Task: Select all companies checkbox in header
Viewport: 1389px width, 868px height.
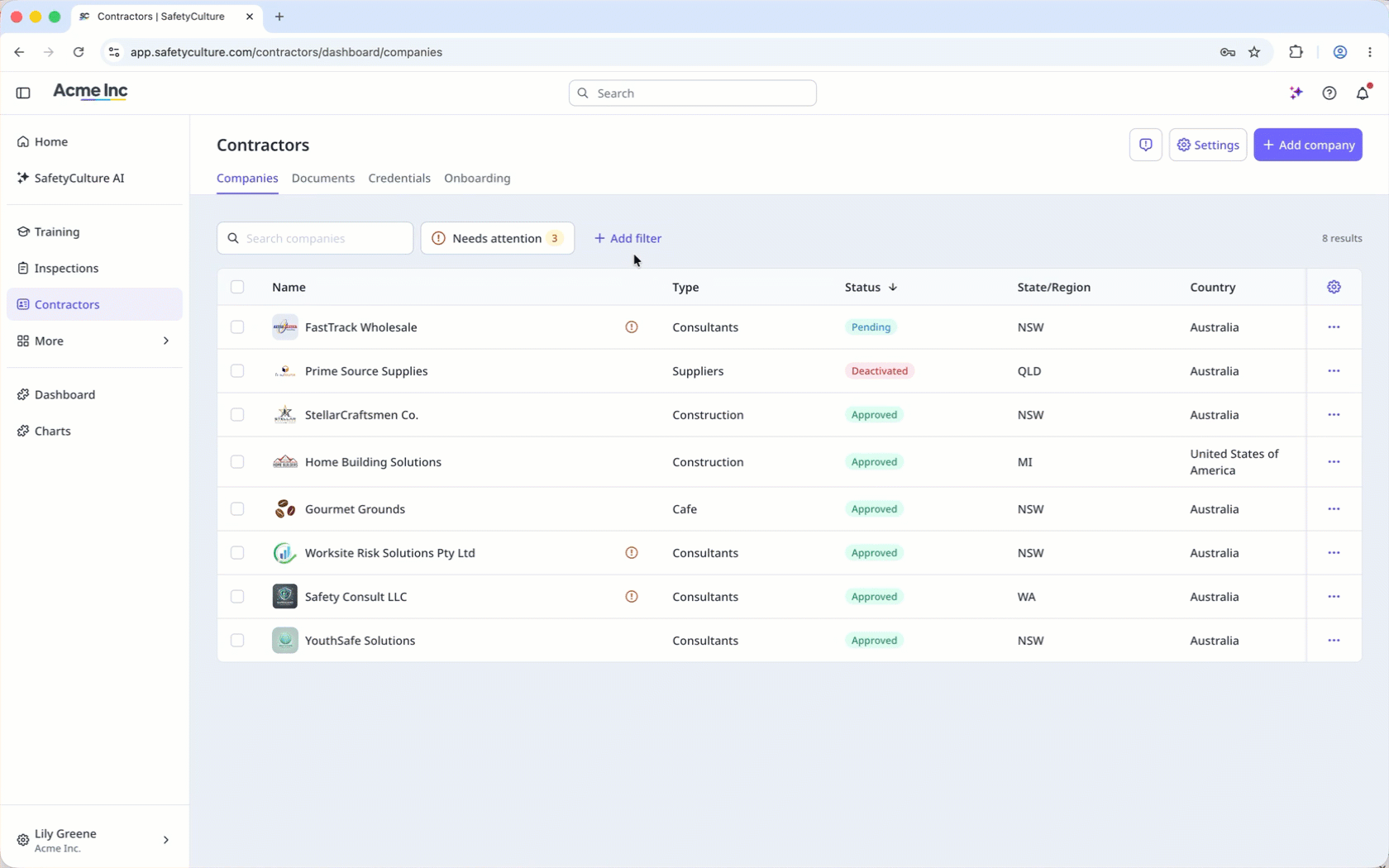Action: tap(237, 287)
